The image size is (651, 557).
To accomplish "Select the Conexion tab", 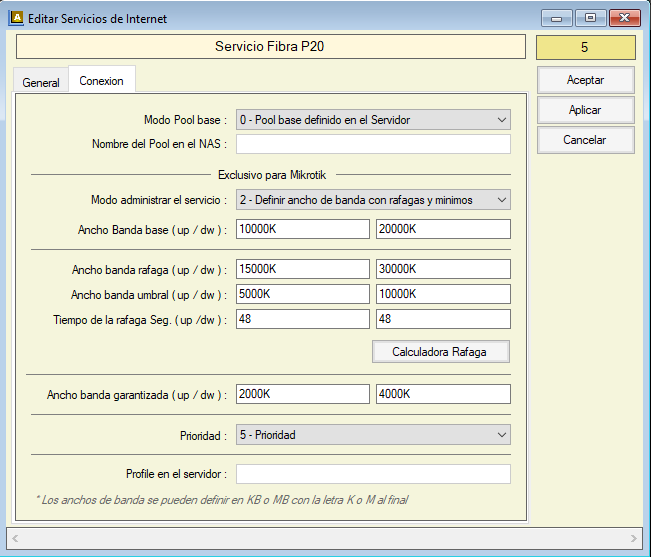I will pos(101,82).
